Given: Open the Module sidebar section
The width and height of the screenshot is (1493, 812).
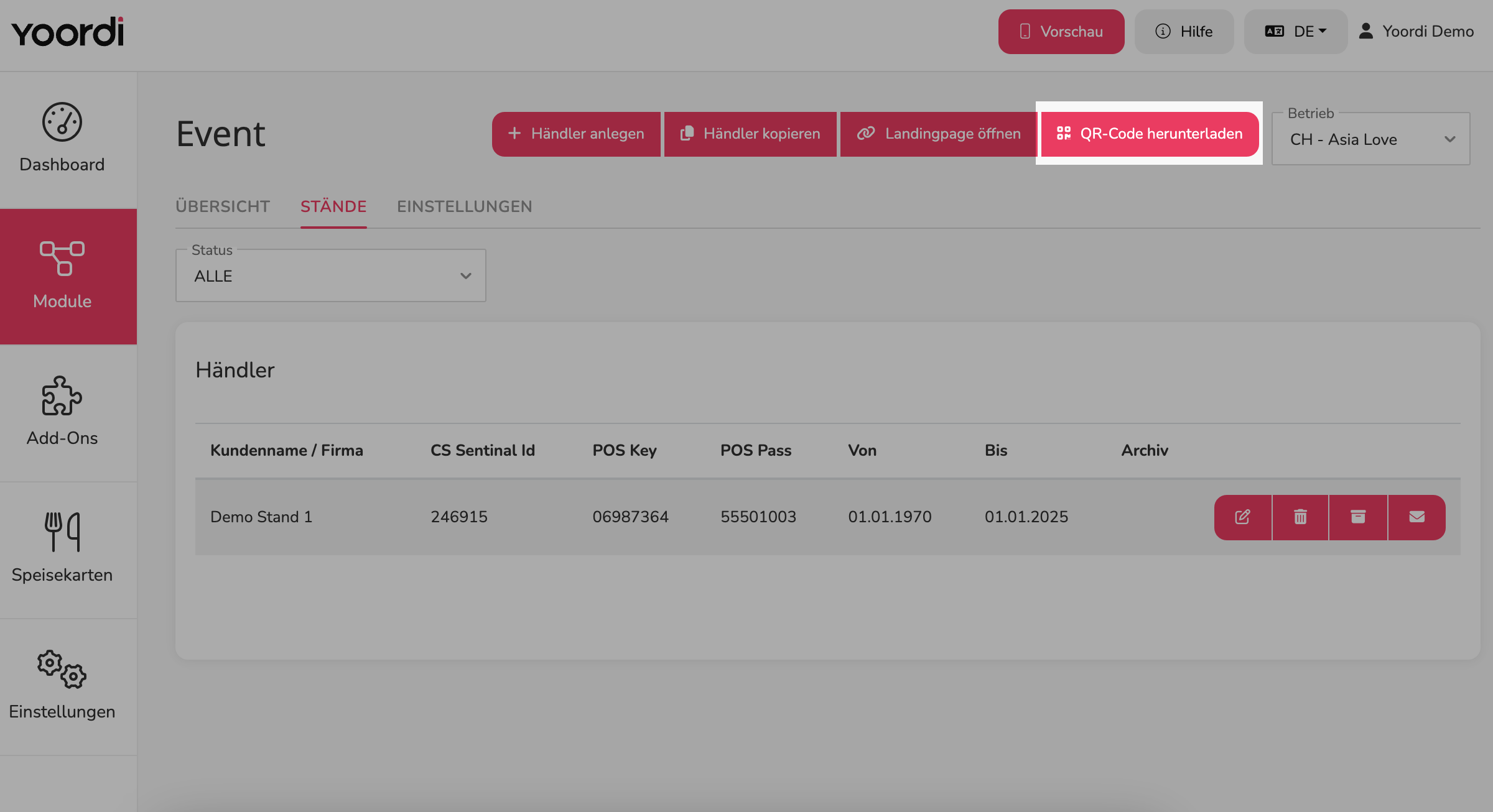Looking at the screenshot, I should [62, 276].
